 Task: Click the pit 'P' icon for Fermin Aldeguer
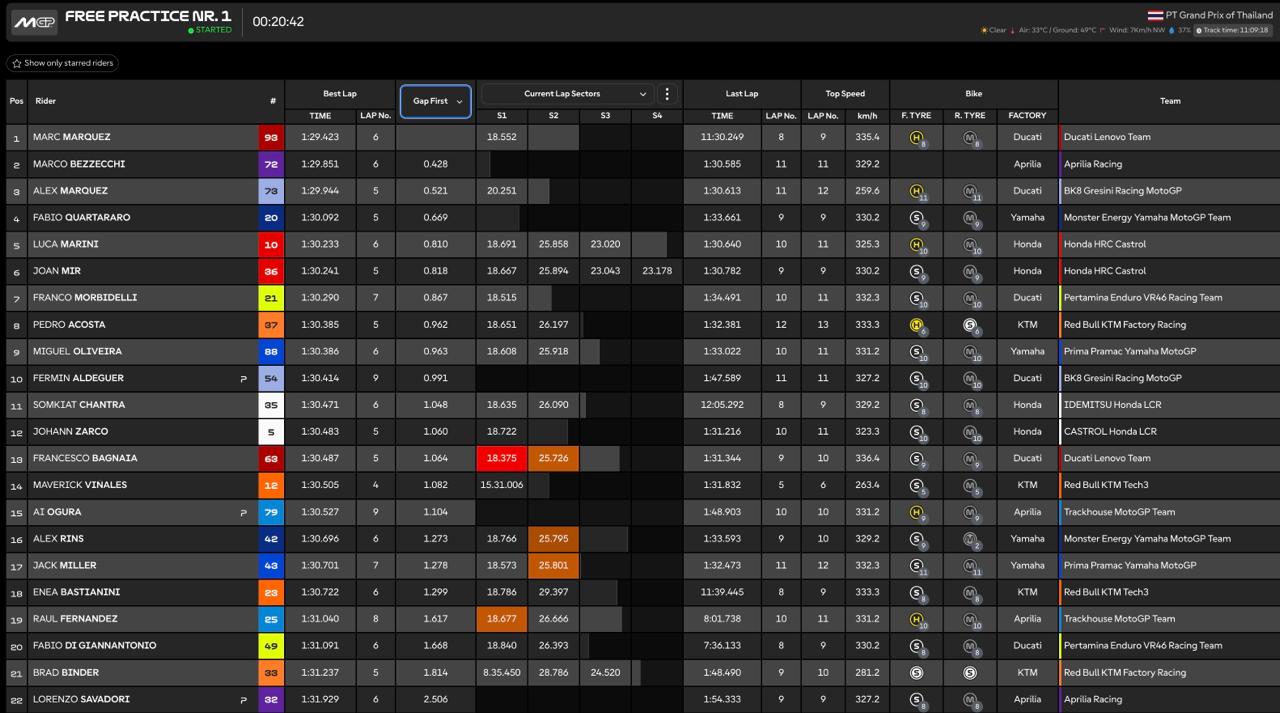pyautogui.click(x=243, y=379)
